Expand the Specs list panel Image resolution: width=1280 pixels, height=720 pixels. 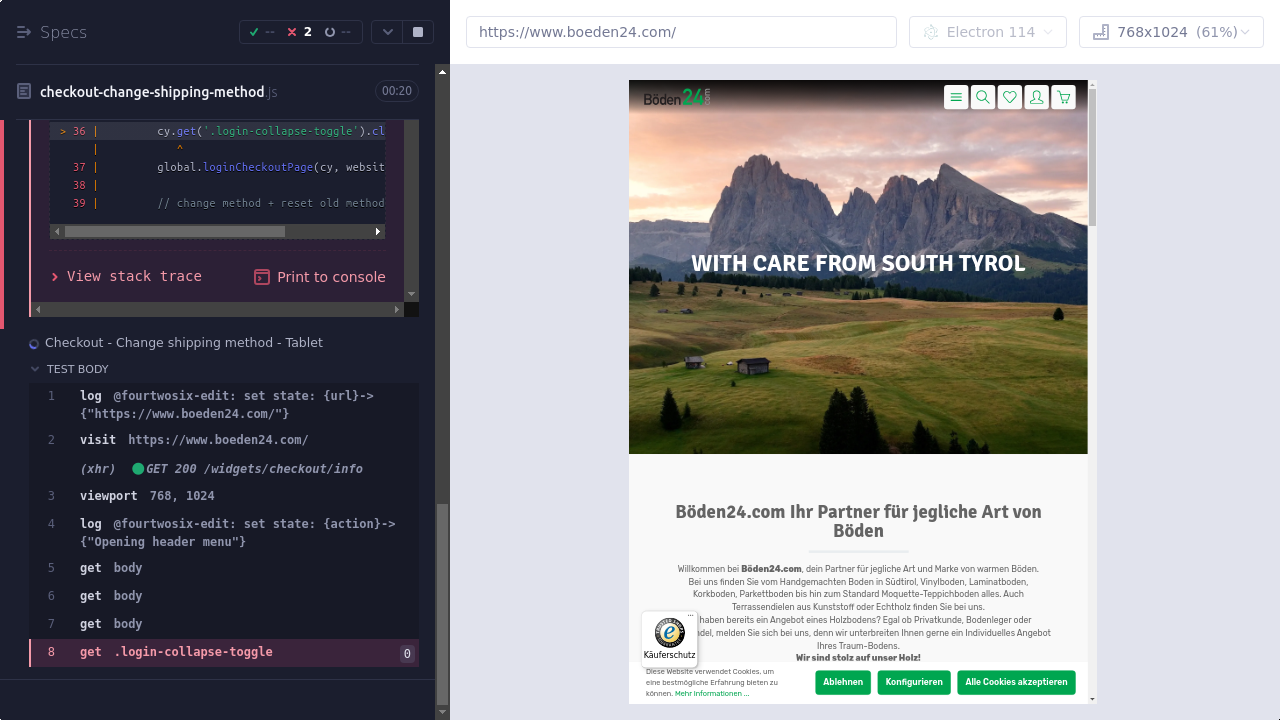coord(52,32)
